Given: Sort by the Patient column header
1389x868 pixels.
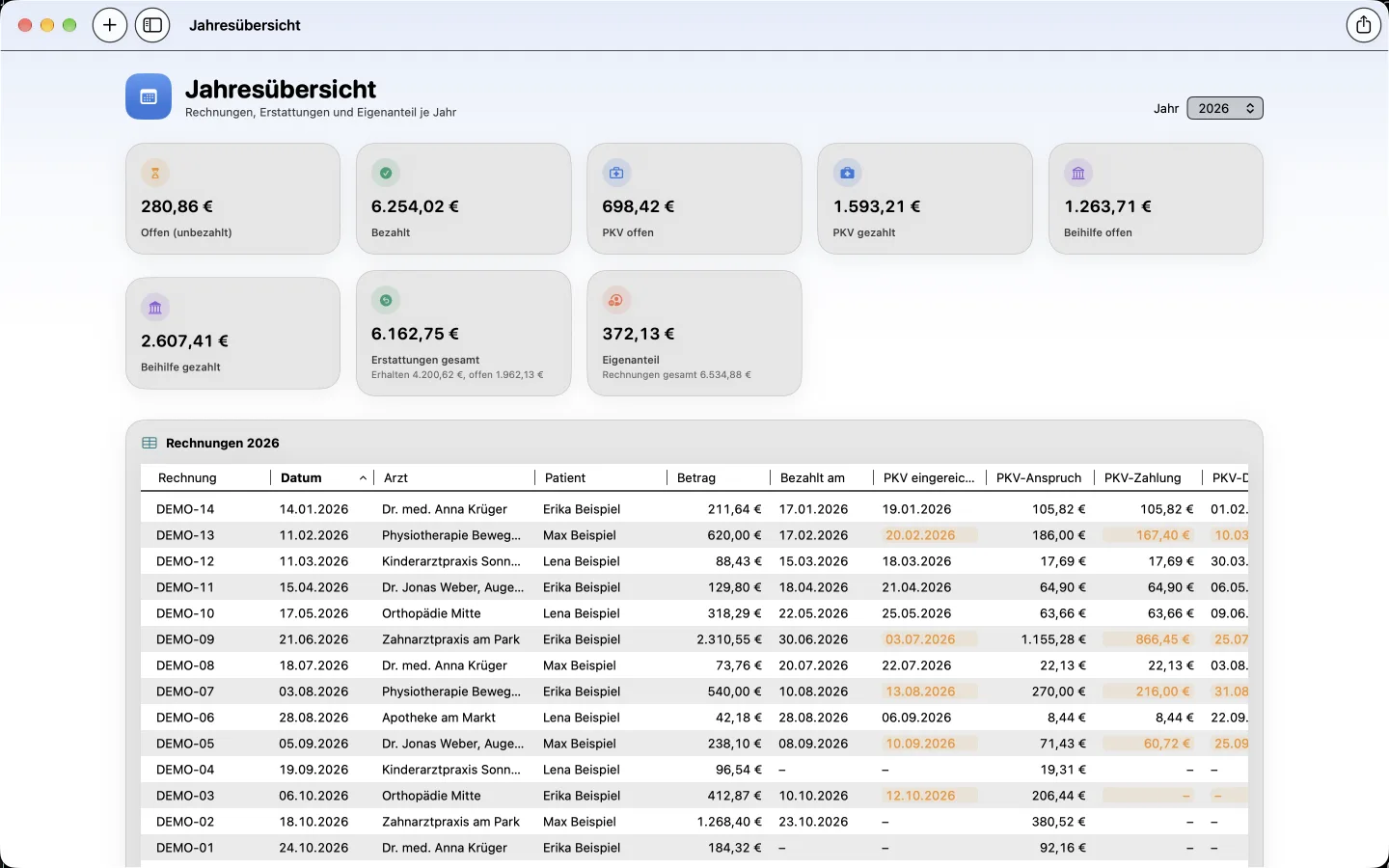Looking at the screenshot, I should tap(600, 477).
